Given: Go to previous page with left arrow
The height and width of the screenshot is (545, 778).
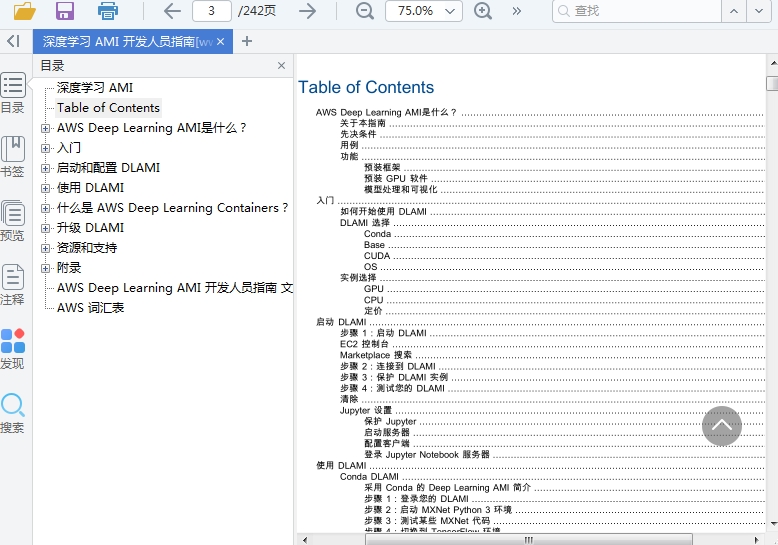Looking at the screenshot, I should coord(172,10).
